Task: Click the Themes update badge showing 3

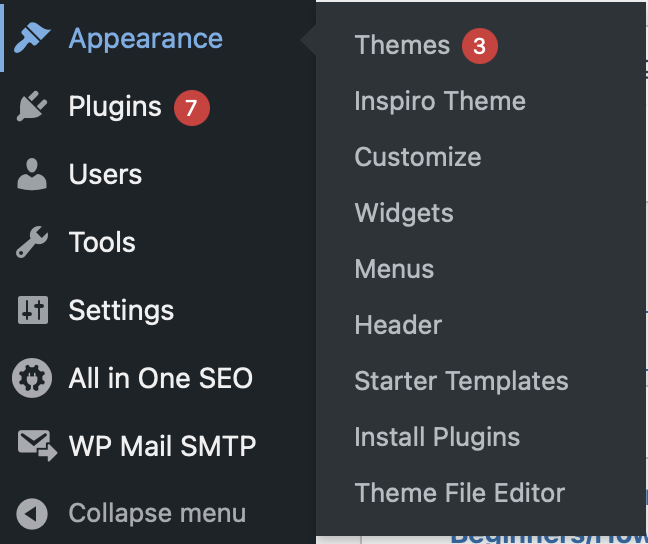Action: 479,46
